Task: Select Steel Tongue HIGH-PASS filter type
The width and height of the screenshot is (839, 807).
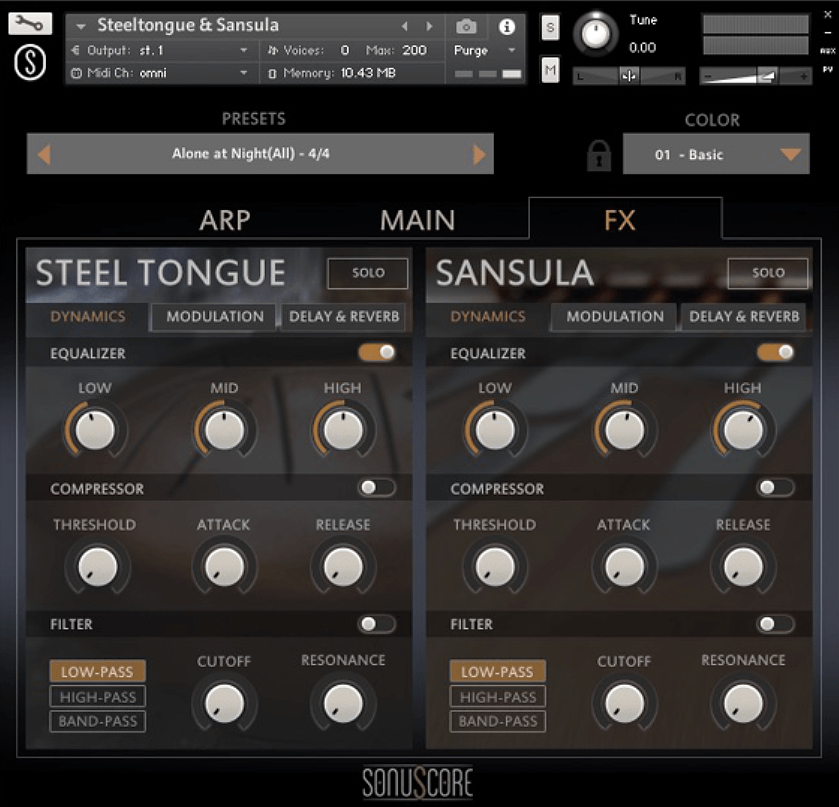Action: click(x=98, y=697)
